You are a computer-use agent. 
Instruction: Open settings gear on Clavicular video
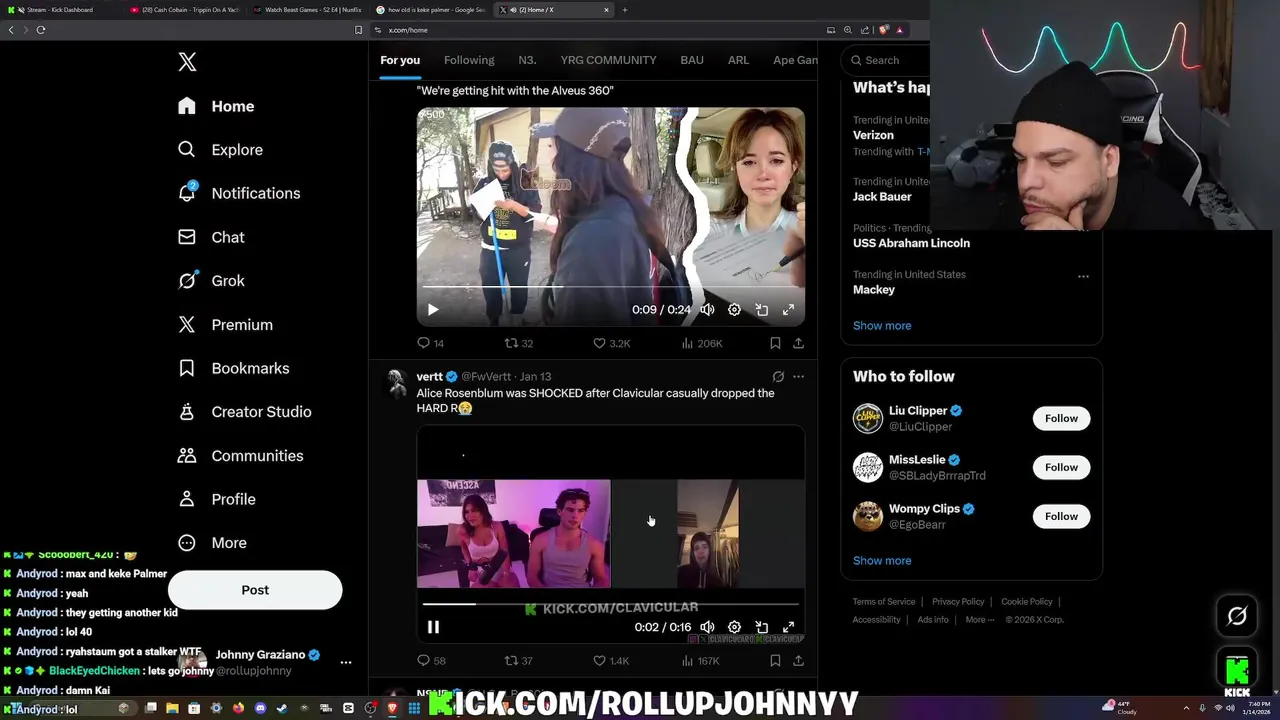tap(734, 627)
